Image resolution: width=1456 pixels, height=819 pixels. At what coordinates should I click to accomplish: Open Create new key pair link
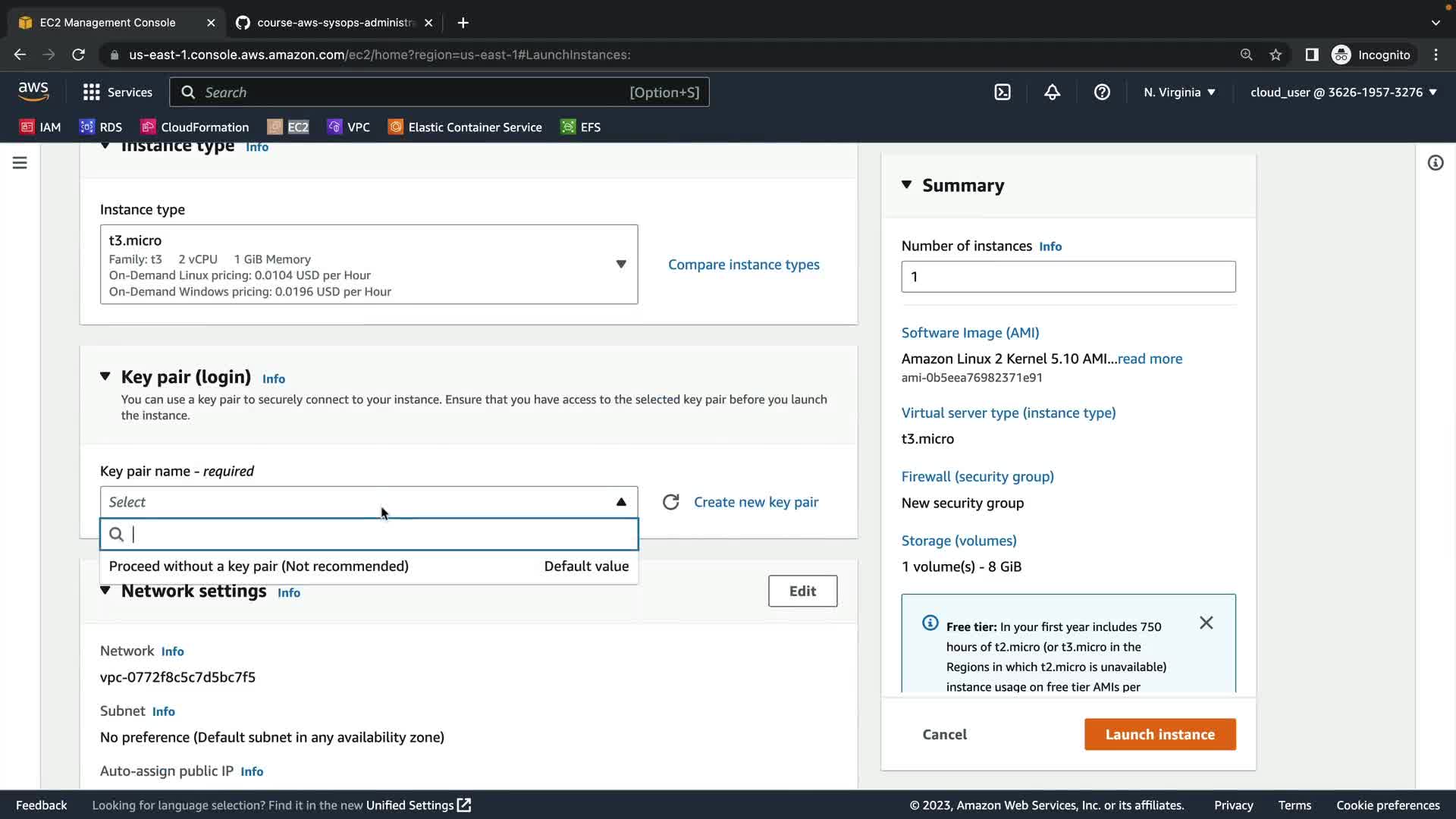(x=755, y=502)
